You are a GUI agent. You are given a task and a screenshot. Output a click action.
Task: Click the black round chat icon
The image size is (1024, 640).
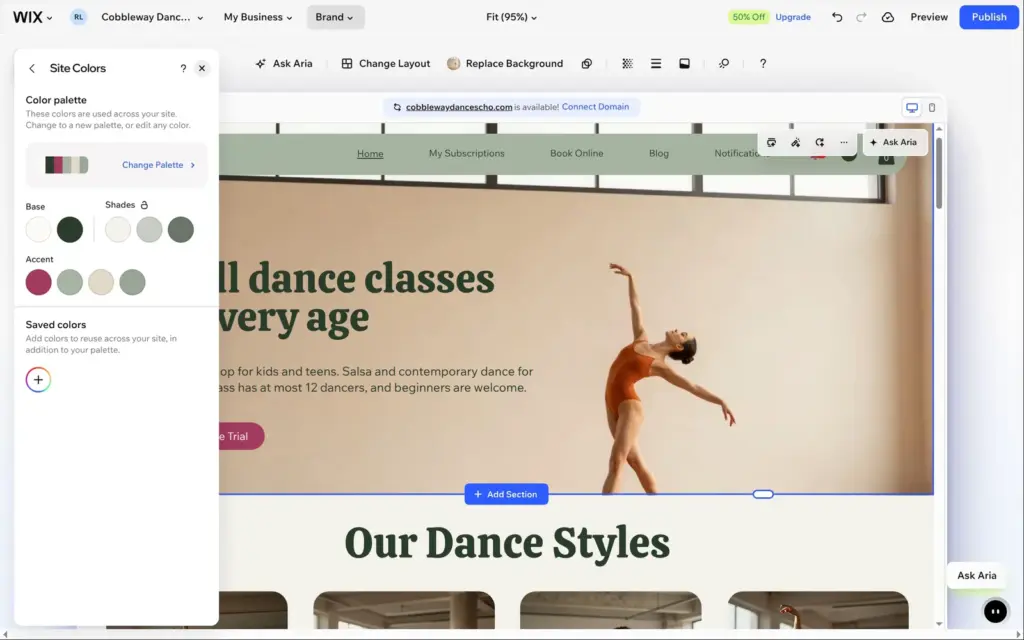995,612
